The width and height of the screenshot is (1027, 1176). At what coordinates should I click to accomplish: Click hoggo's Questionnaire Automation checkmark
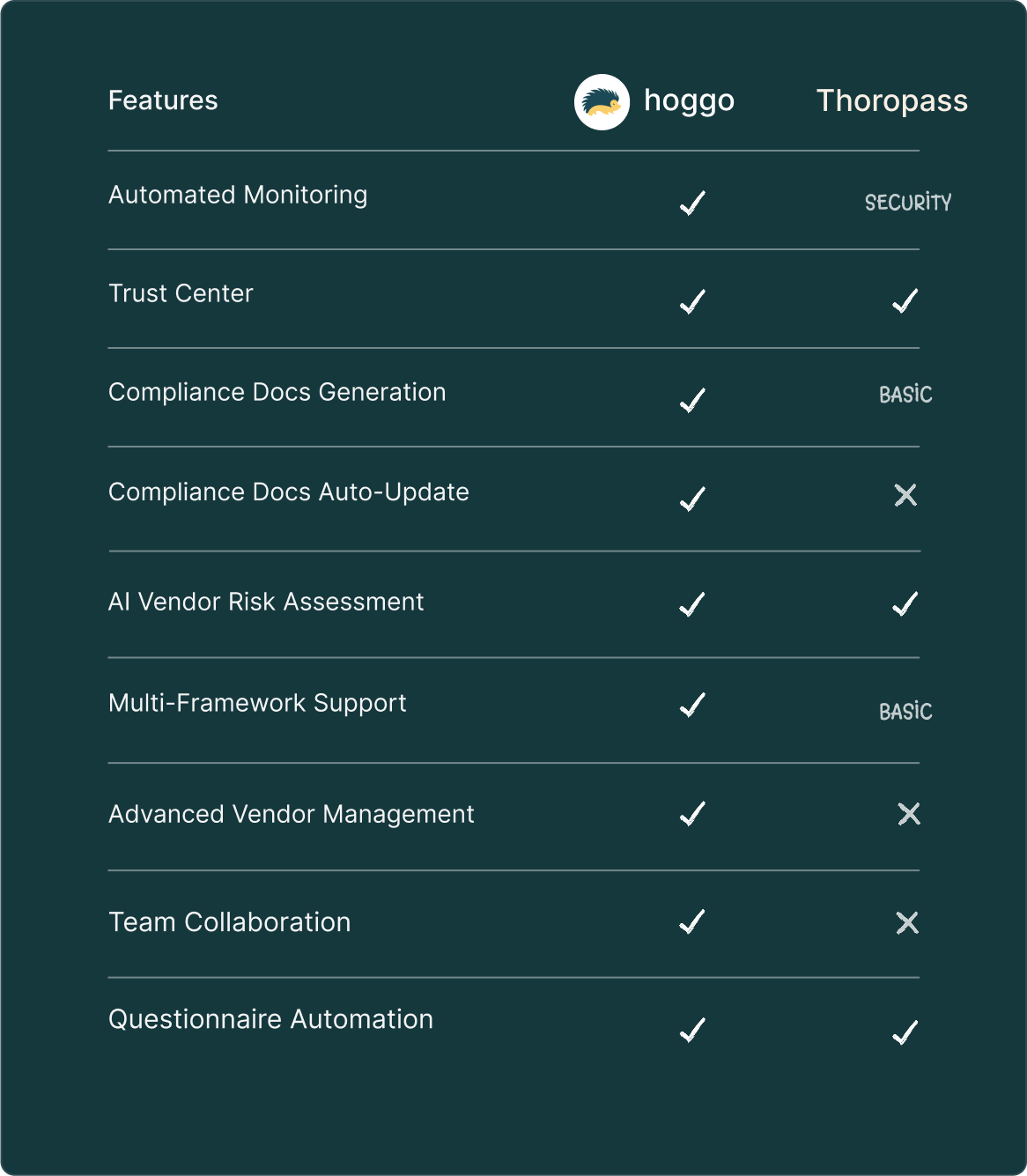click(693, 1030)
